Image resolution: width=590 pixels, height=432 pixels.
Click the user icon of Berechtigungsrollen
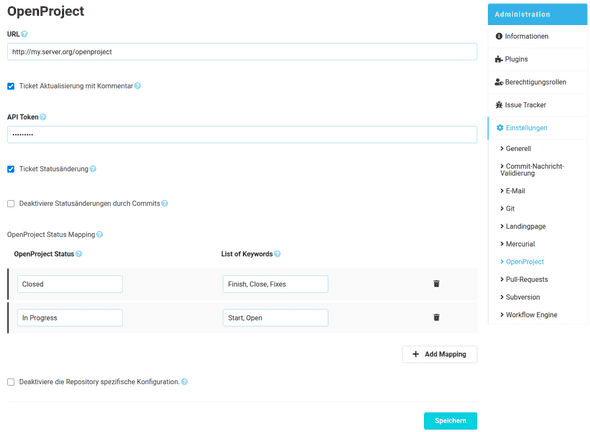click(499, 82)
